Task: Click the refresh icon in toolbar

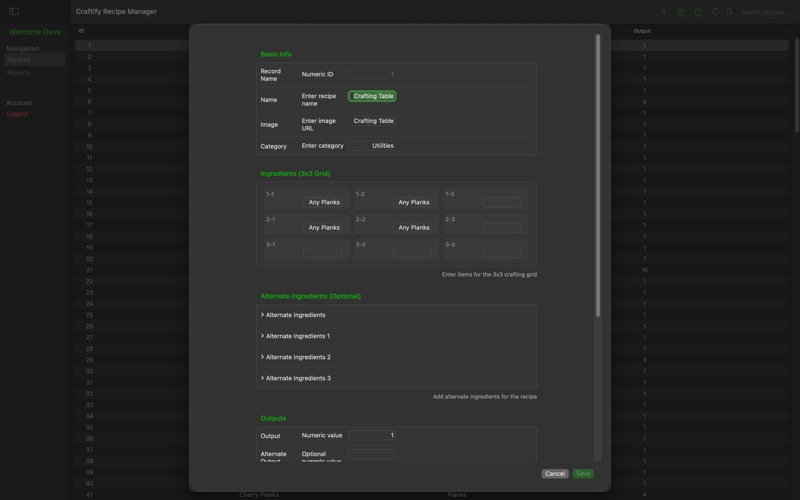Action: tap(716, 11)
